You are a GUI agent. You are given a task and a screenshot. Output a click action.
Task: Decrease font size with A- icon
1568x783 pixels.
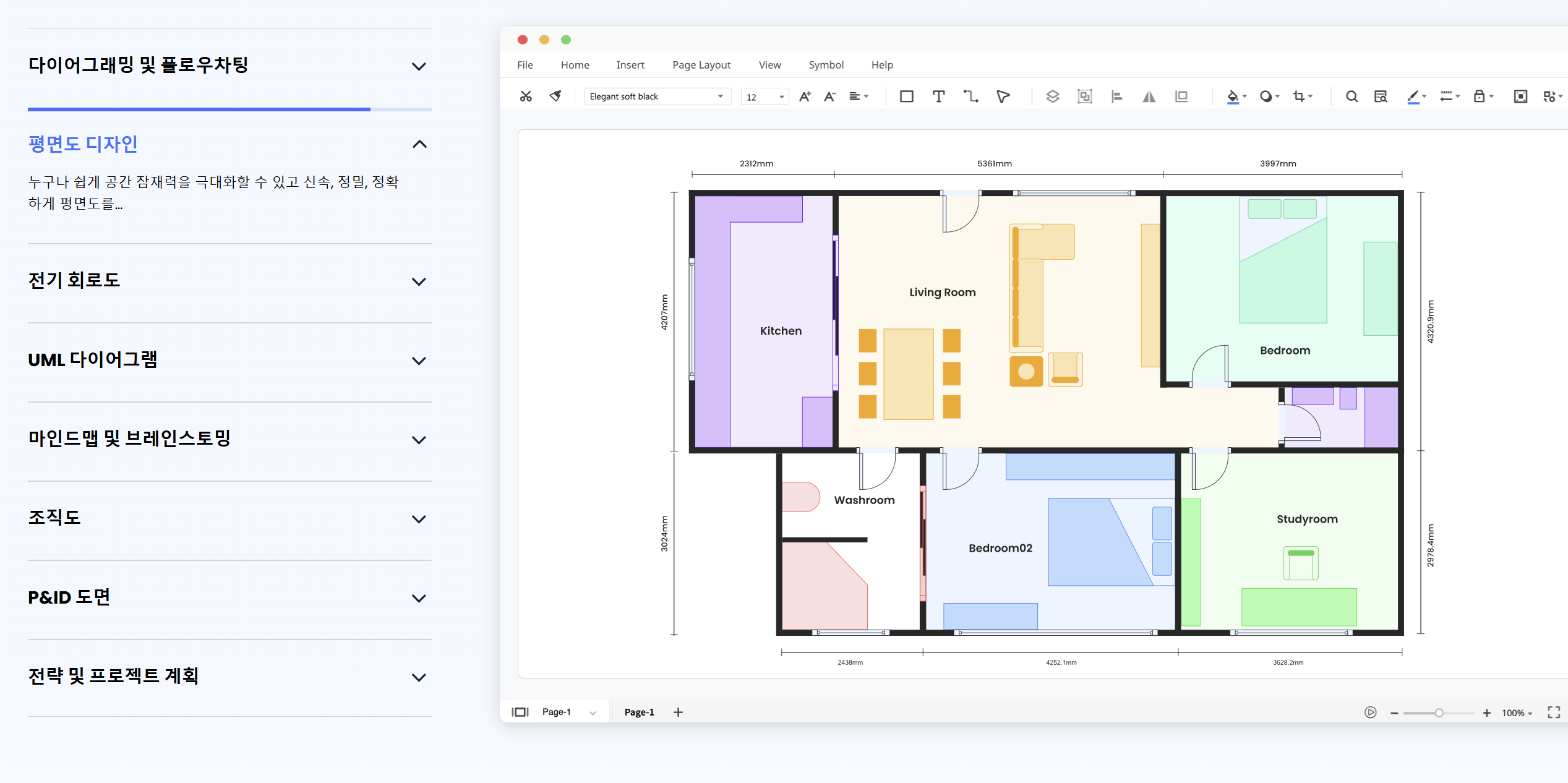pyautogui.click(x=829, y=96)
